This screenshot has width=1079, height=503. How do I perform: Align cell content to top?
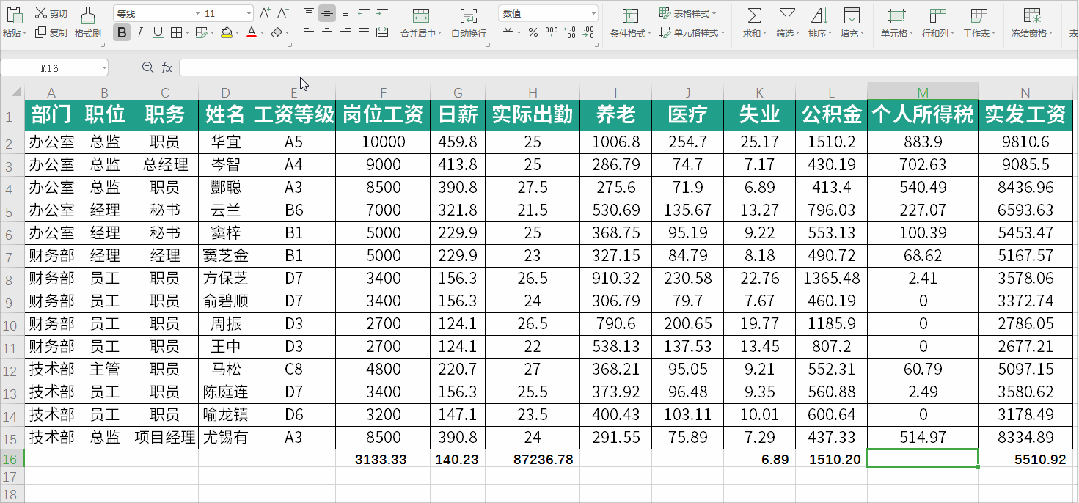(309, 13)
